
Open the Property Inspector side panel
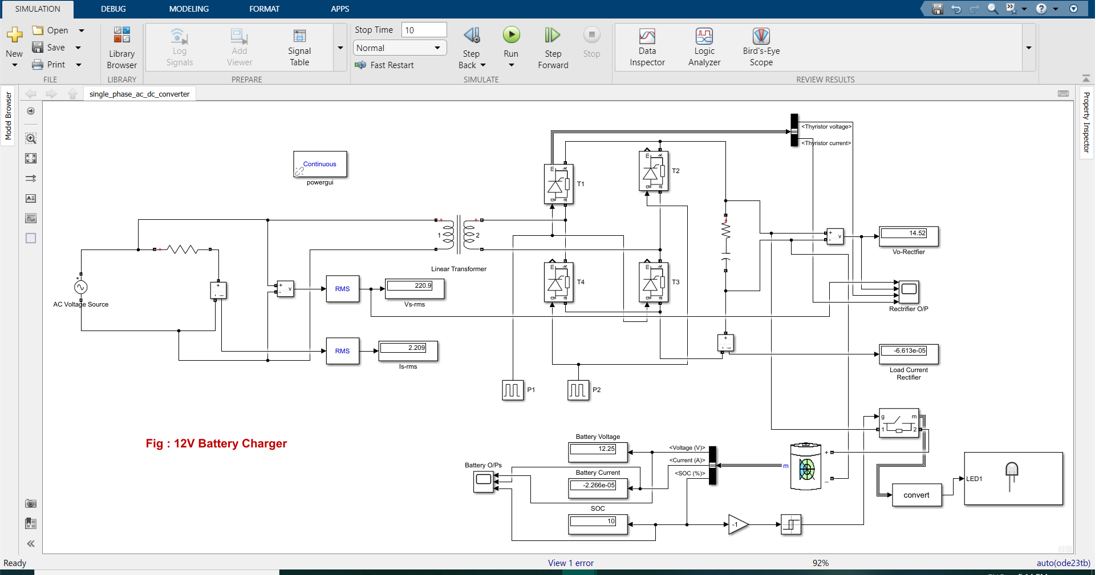coord(1086,122)
